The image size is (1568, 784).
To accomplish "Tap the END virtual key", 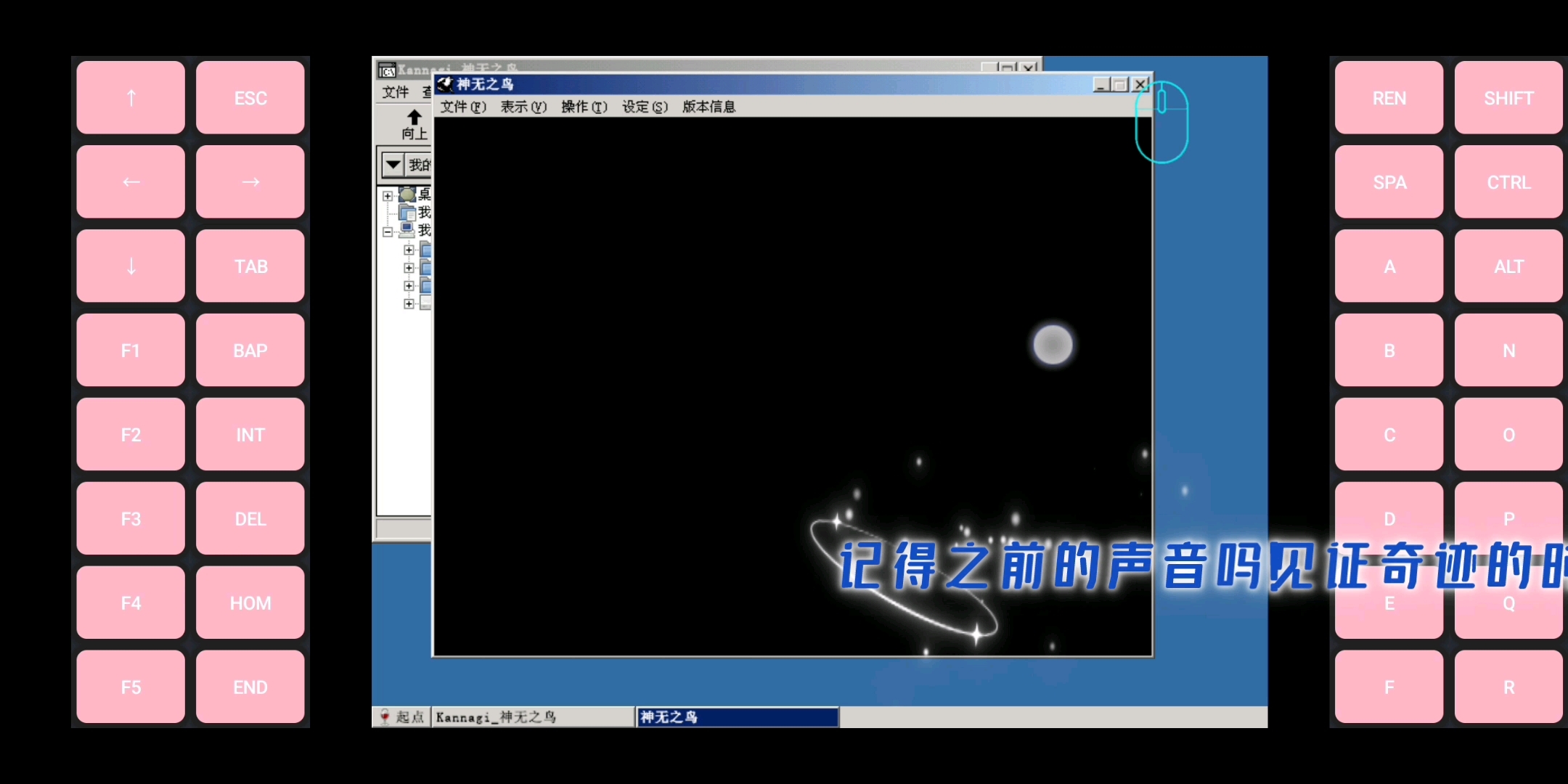I will pyautogui.click(x=250, y=687).
